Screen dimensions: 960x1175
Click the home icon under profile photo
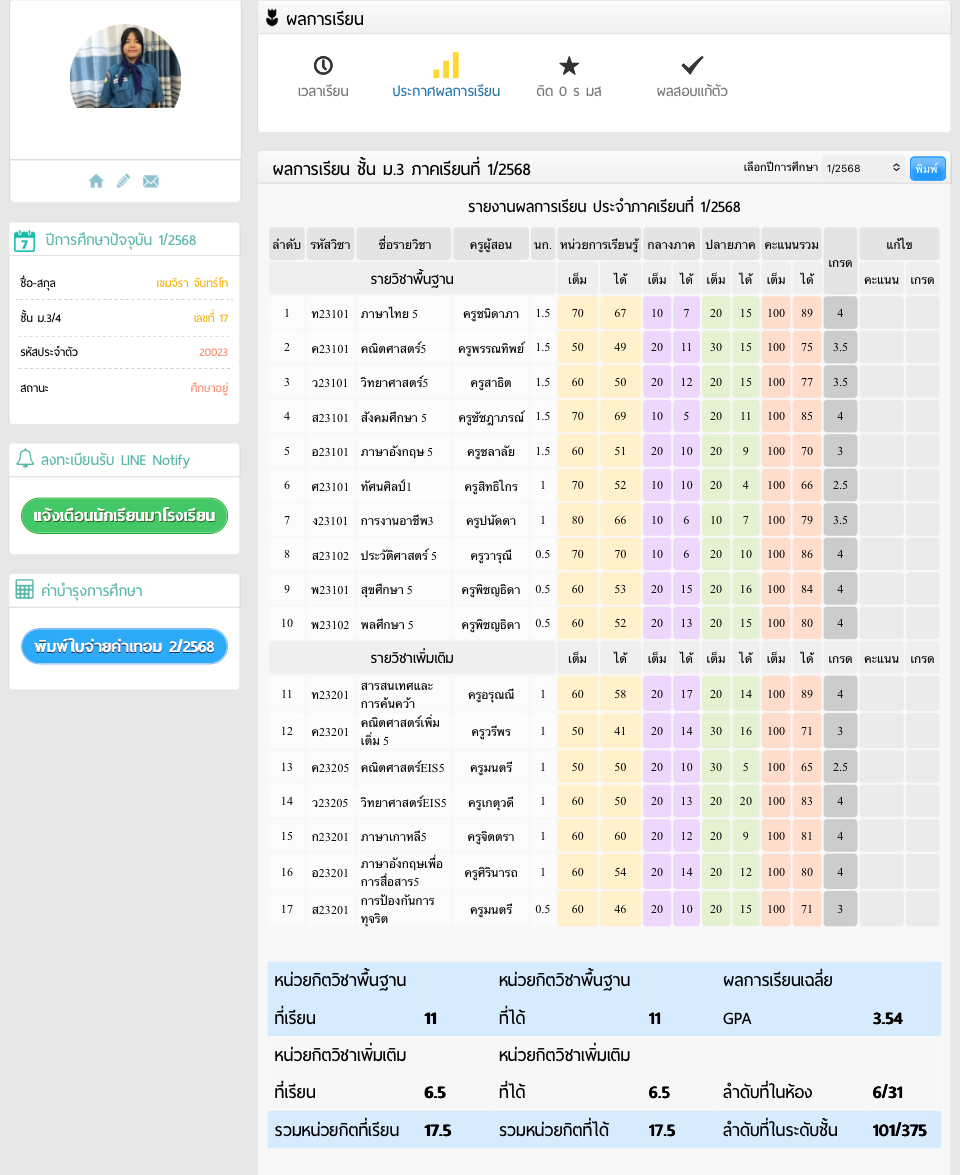tap(96, 181)
